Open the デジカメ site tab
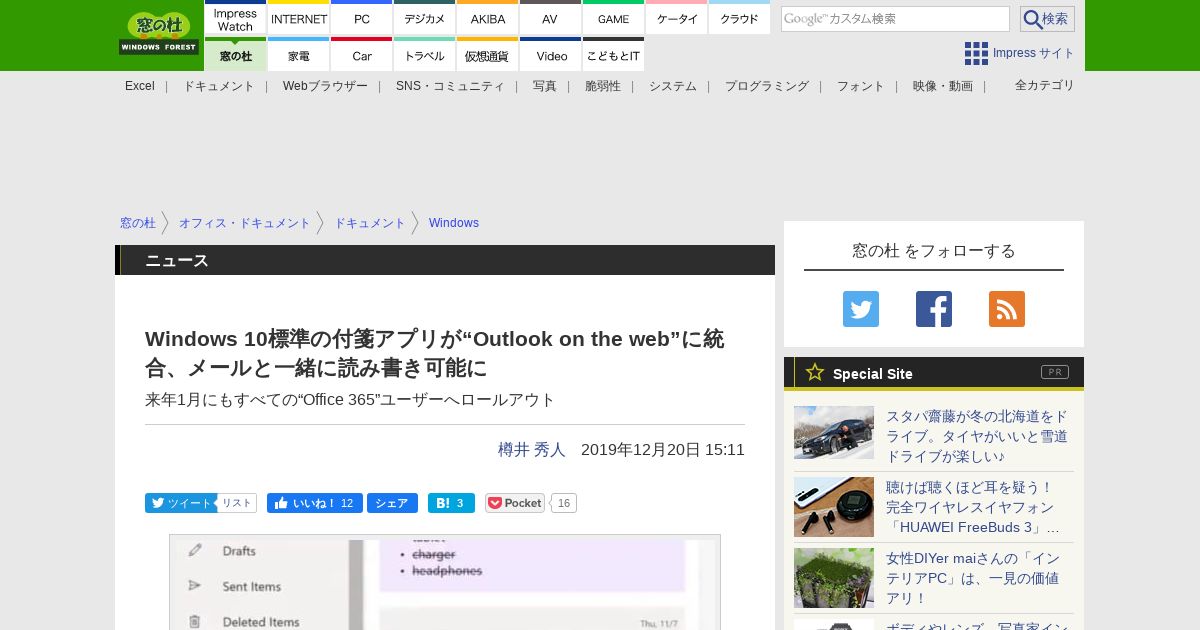This screenshot has height=630, width=1200. (425, 19)
